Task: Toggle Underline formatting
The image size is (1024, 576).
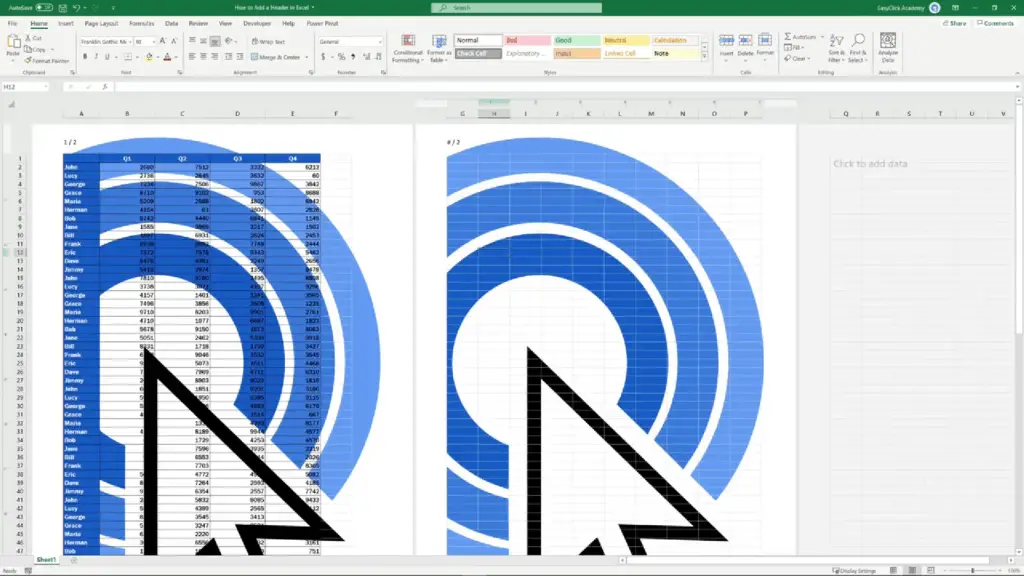Action: point(107,57)
